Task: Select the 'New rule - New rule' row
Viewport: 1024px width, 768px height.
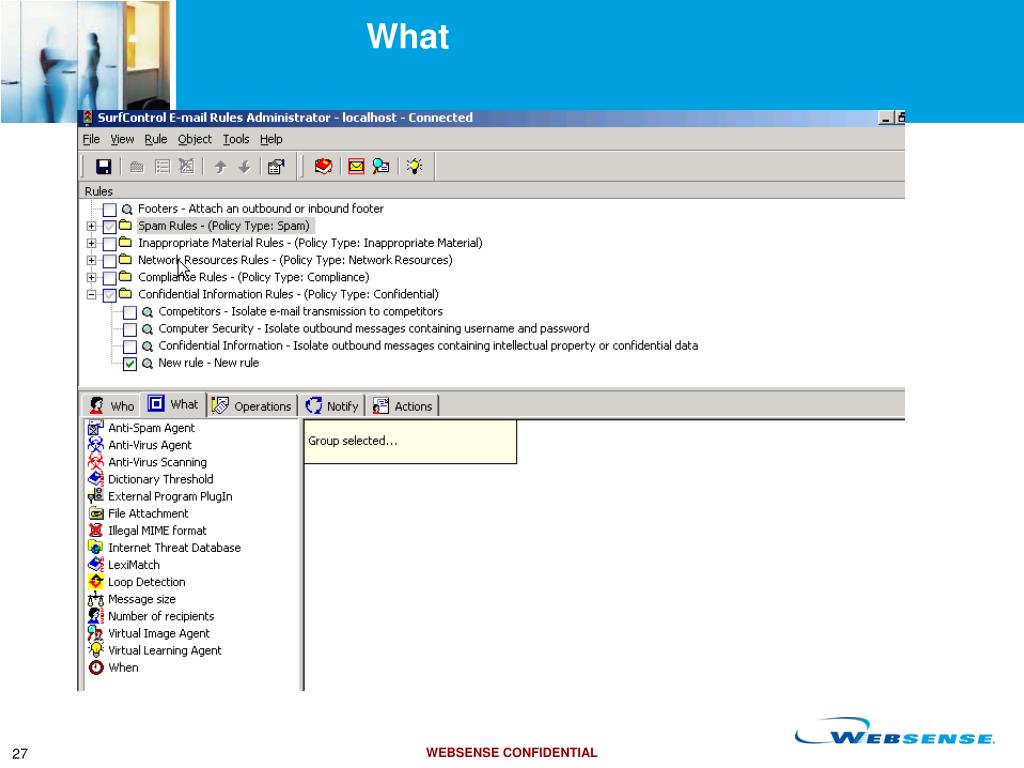Action: (208, 362)
